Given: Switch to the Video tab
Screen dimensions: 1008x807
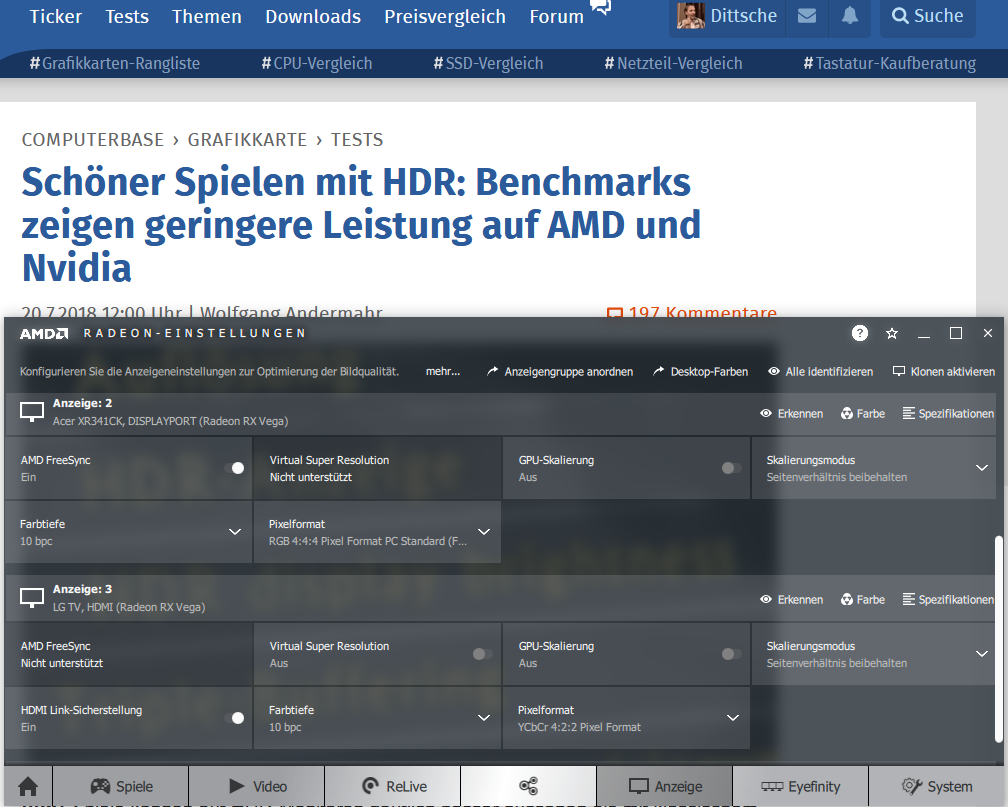Looking at the screenshot, I should click(x=257, y=786).
